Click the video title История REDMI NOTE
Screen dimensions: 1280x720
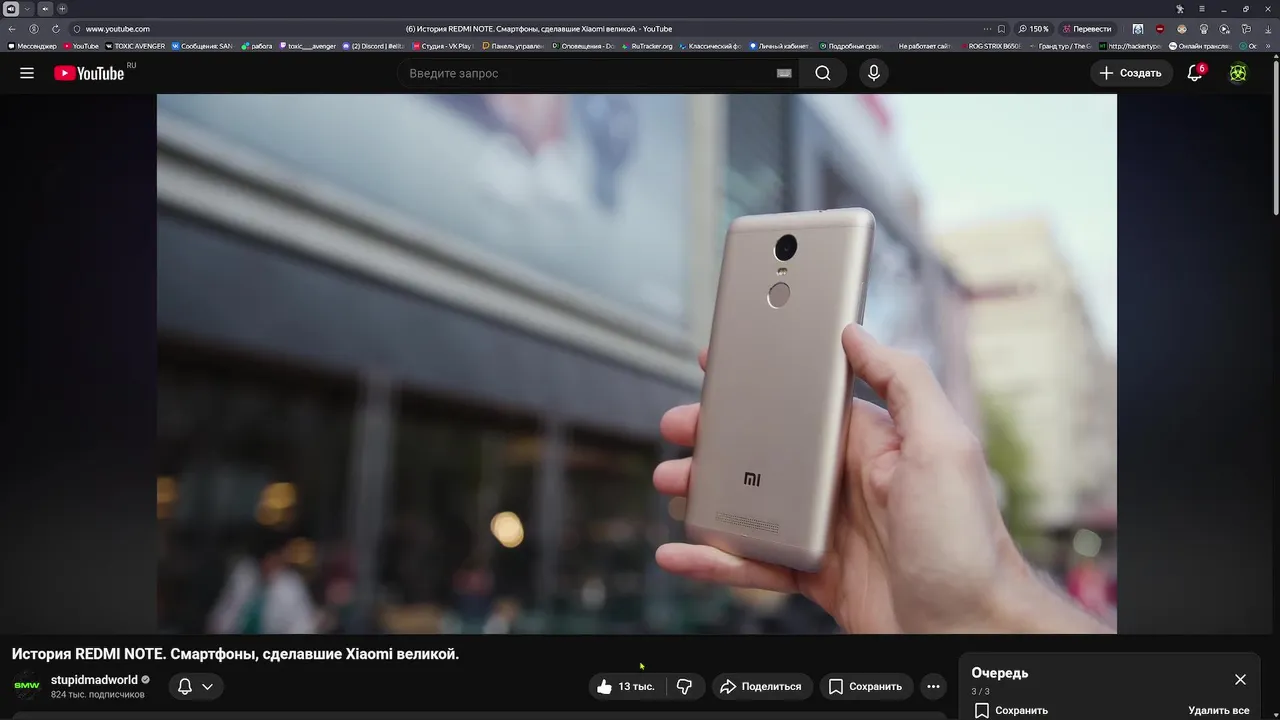(x=235, y=654)
